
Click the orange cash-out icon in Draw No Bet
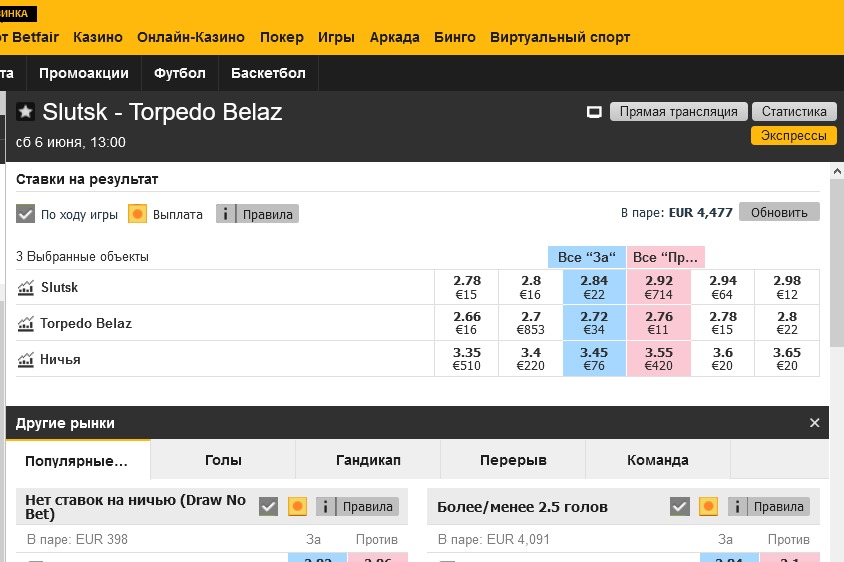(297, 507)
